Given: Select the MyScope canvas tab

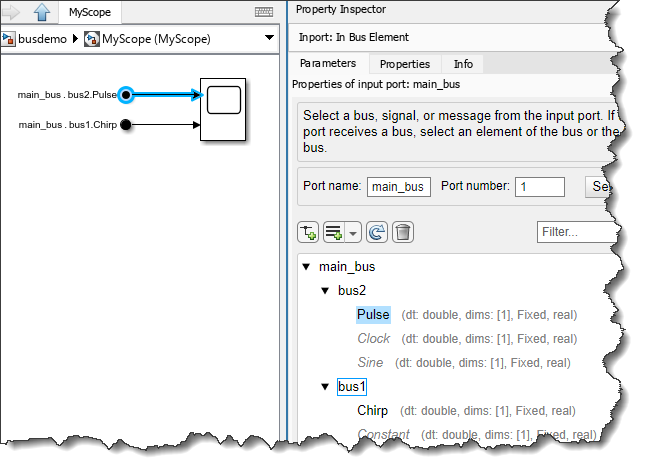Looking at the screenshot, I should click(x=89, y=13).
